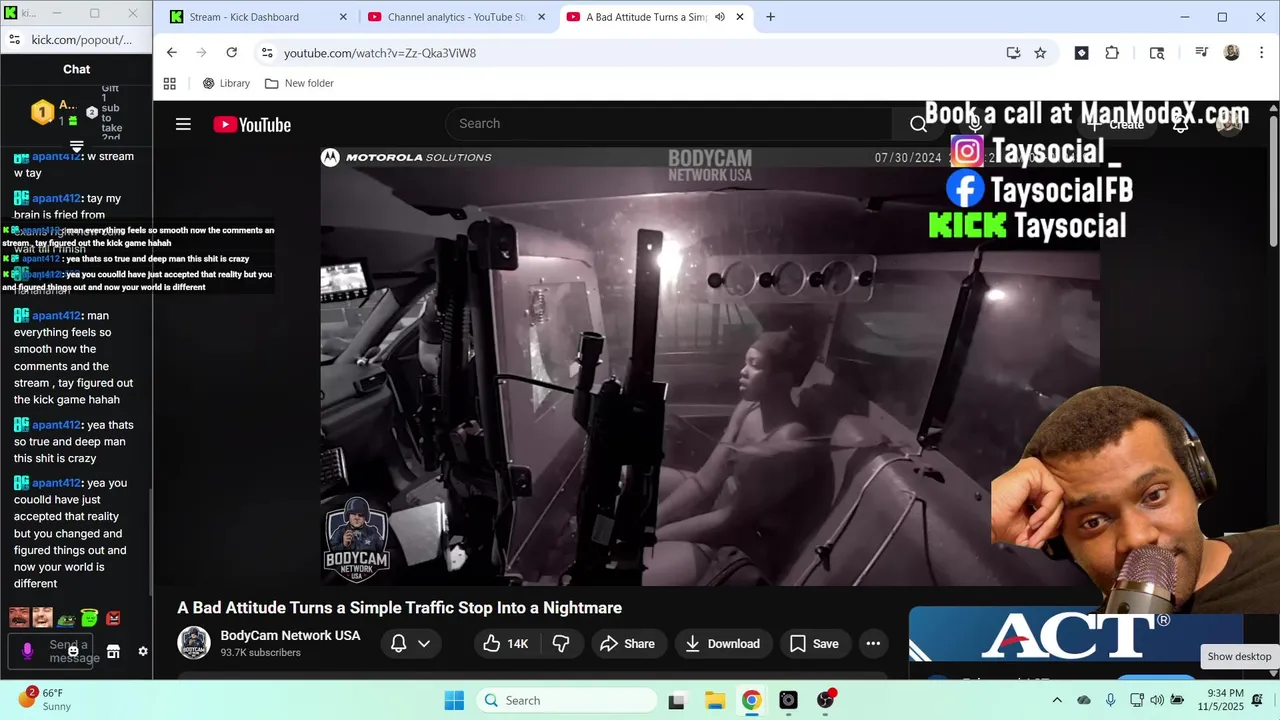1280x720 pixels.
Task: Close the Kick Dashboard tab
Action: [x=344, y=17]
